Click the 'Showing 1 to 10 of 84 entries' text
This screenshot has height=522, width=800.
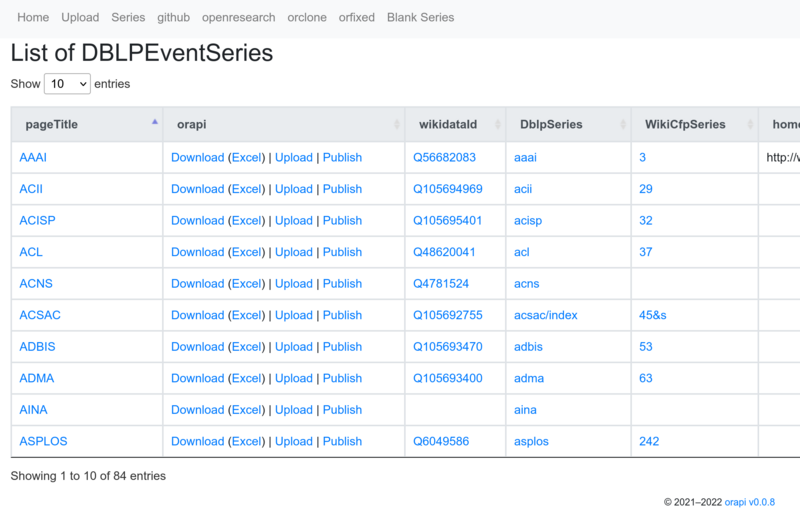point(88,476)
